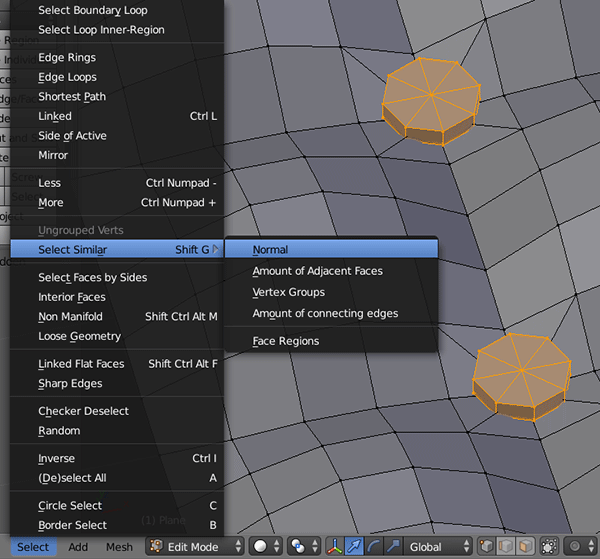Select the translate manipulator arrow icon
This screenshot has height=559, width=600.
pyautogui.click(x=355, y=547)
